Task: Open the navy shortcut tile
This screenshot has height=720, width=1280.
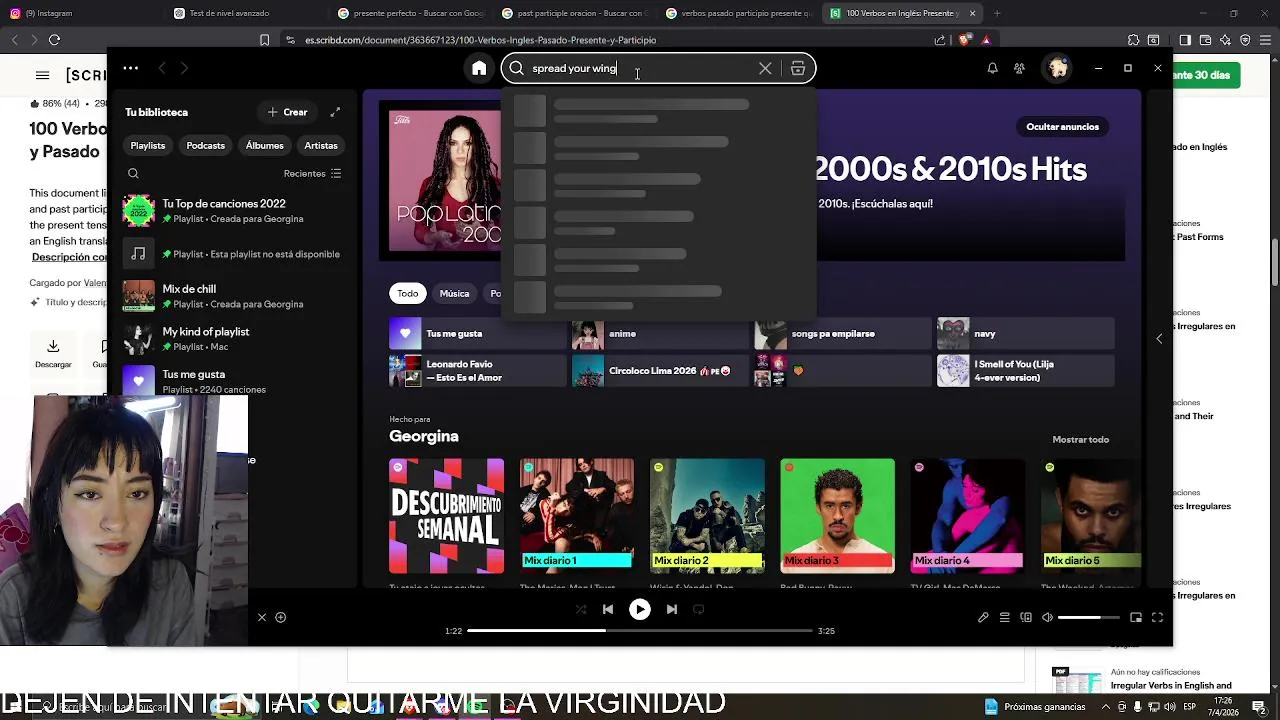Action: click(1025, 334)
